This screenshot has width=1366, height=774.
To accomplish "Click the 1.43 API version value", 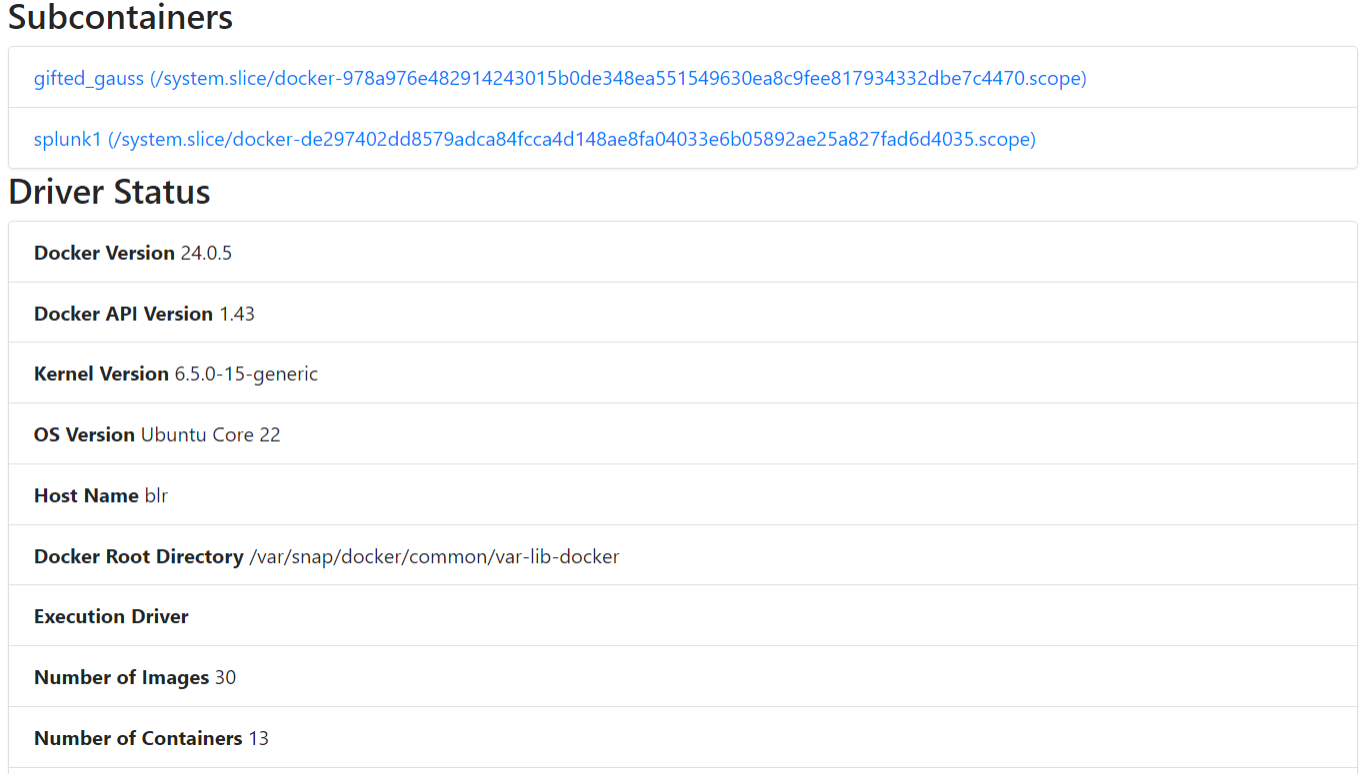I will tap(237, 314).
